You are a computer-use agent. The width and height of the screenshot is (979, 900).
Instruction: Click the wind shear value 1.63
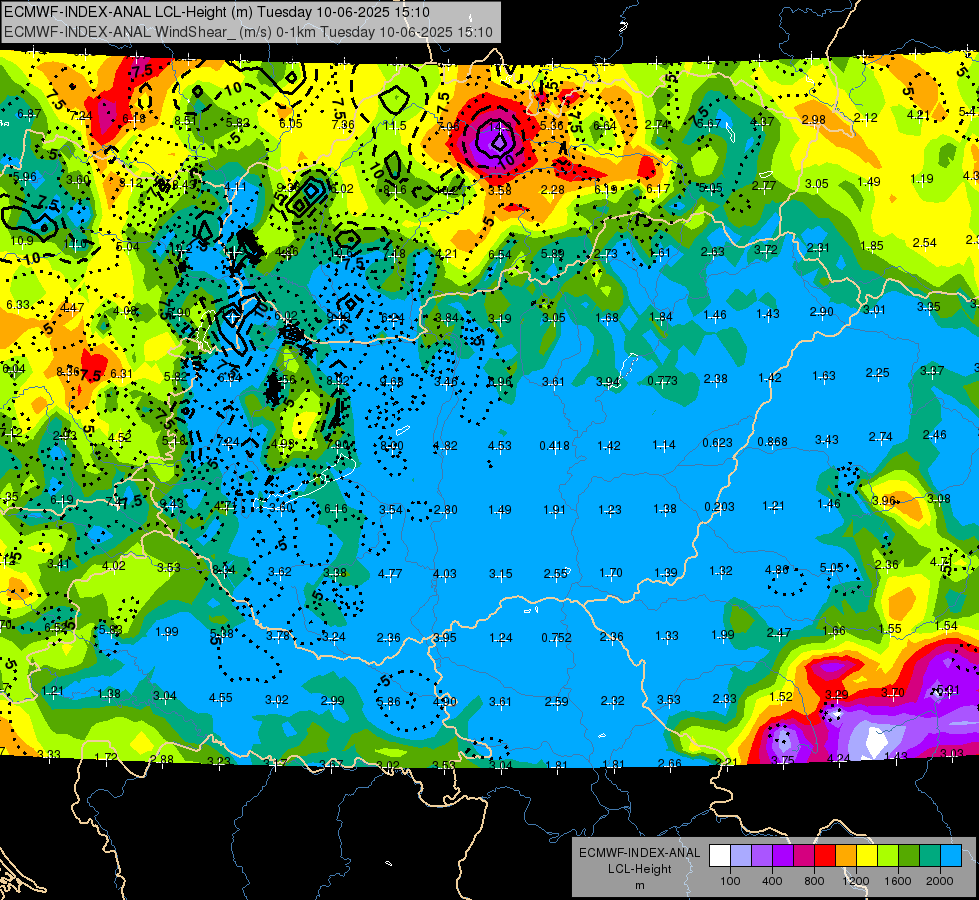(824, 375)
